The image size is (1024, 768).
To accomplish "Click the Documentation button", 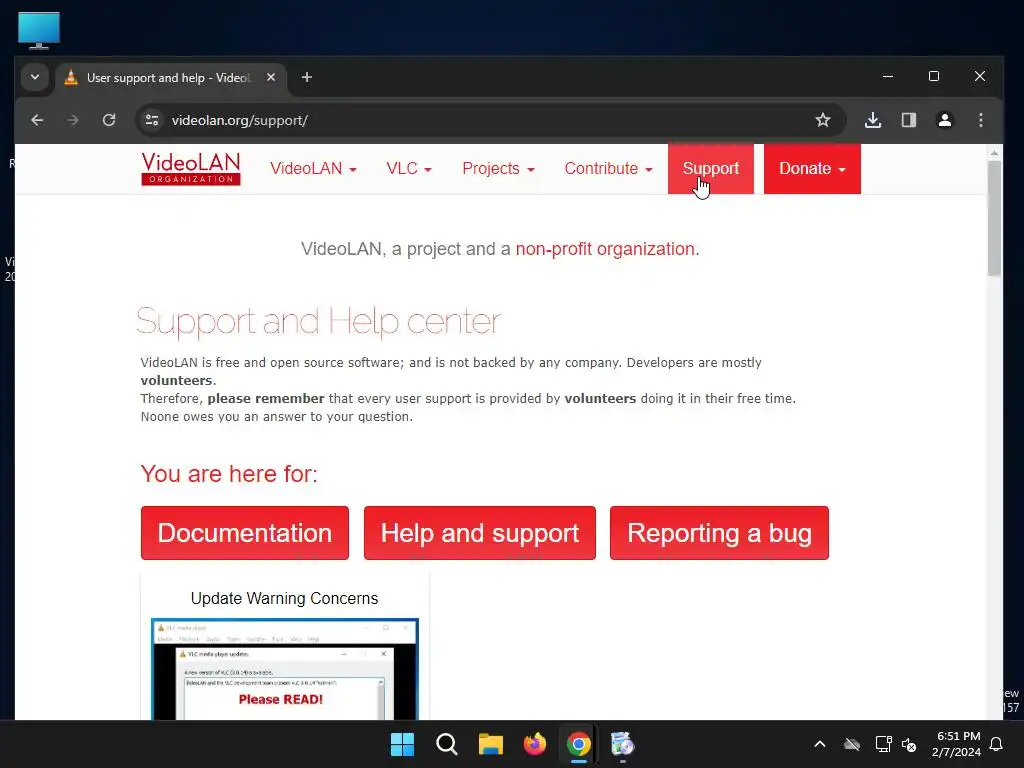I will click(x=245, y=533).
